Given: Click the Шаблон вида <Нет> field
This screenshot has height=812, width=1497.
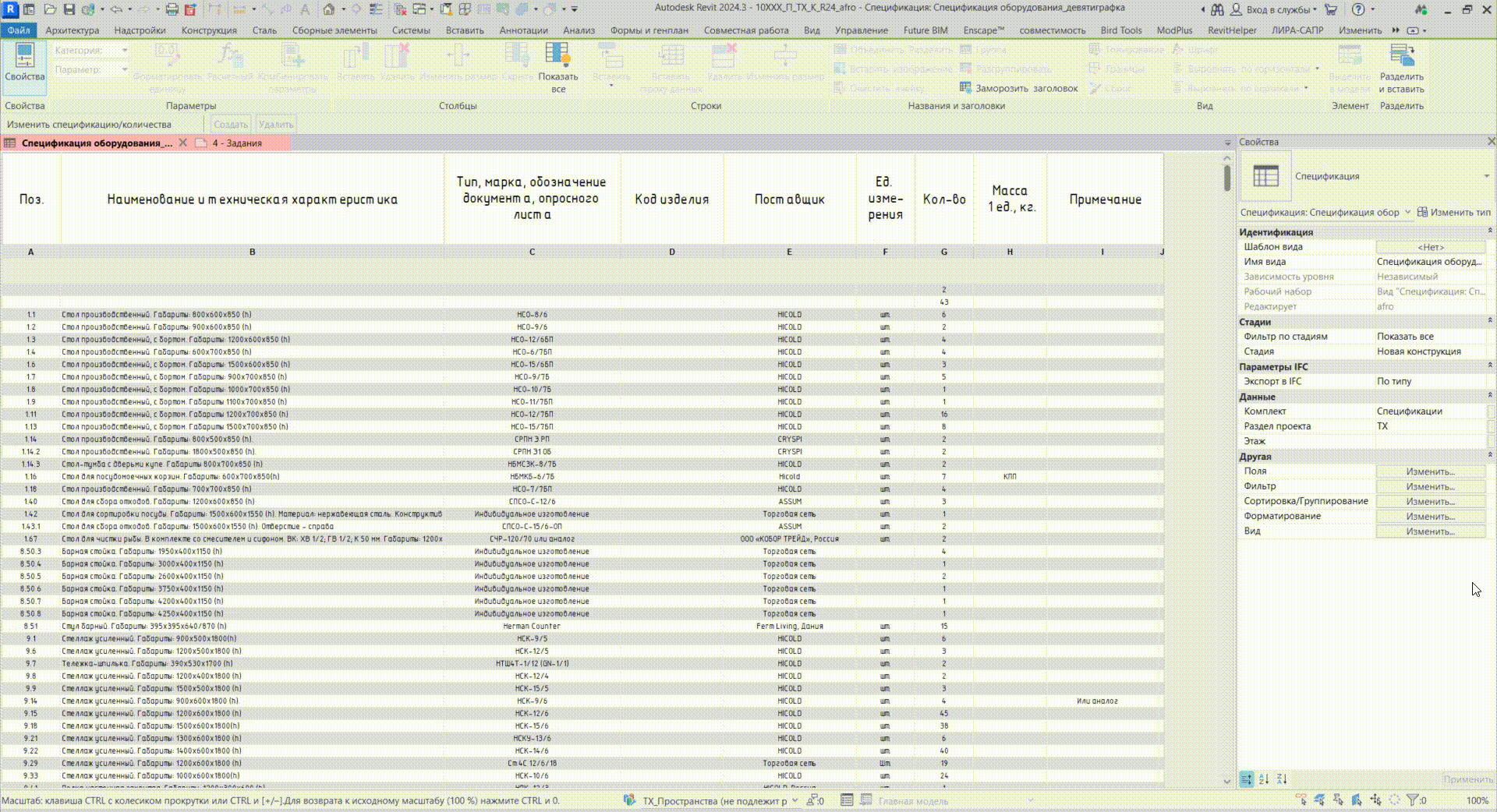Looking at the screenshot, I should point(1430,247).
